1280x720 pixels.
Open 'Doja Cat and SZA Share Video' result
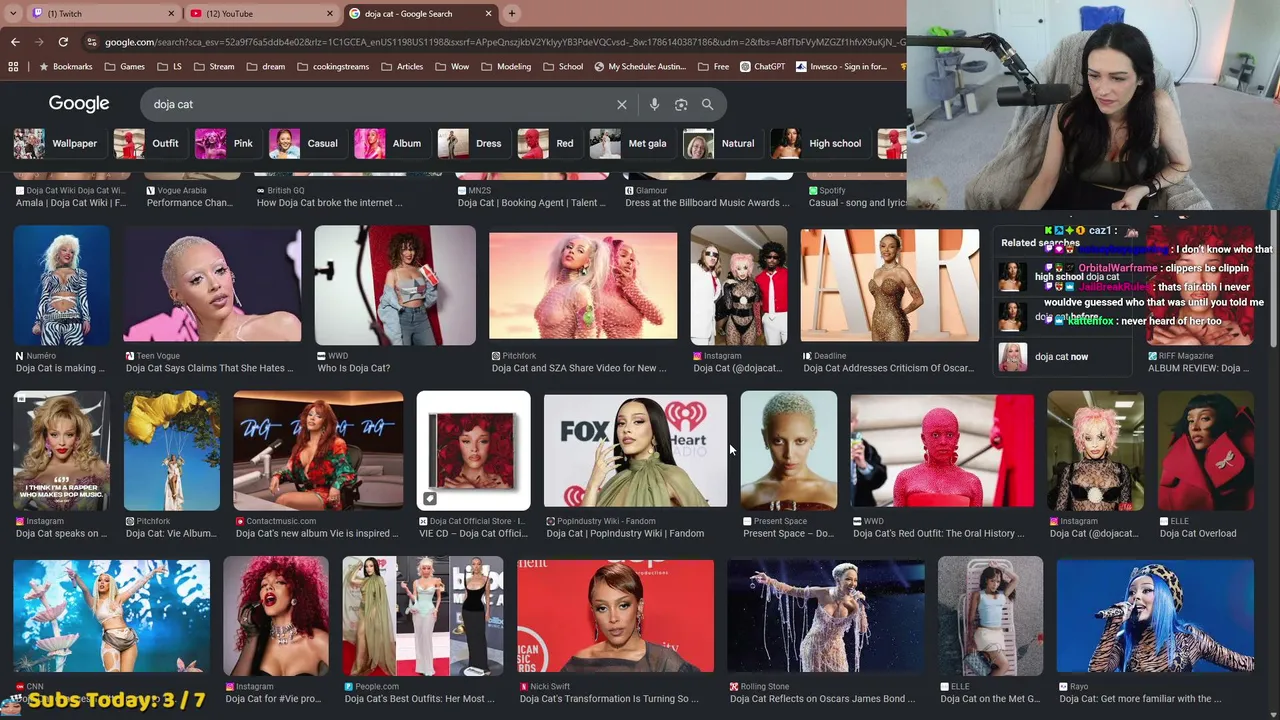[x=579, y=368]
